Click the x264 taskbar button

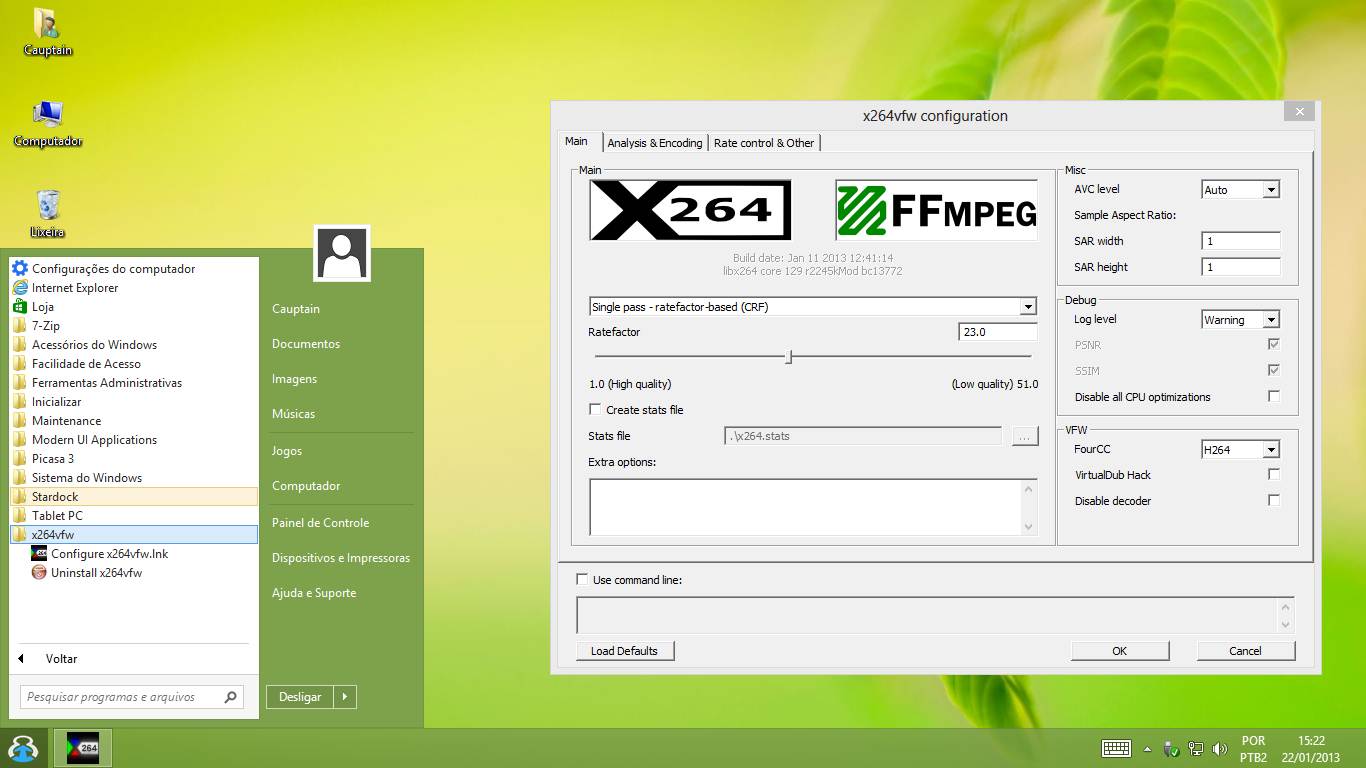[x=82, y=748]
